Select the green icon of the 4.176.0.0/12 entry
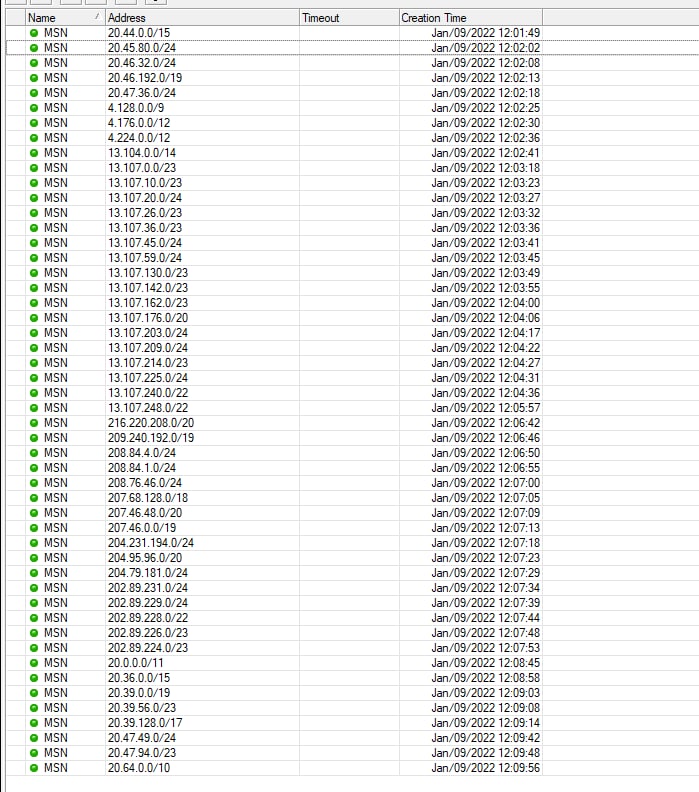Image resolution: width=699 pixels, height=792 pixels. coord(34,123)
